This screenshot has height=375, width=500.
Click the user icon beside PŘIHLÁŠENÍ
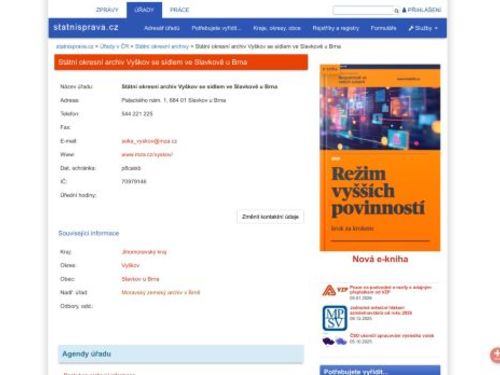pos(404,10)
